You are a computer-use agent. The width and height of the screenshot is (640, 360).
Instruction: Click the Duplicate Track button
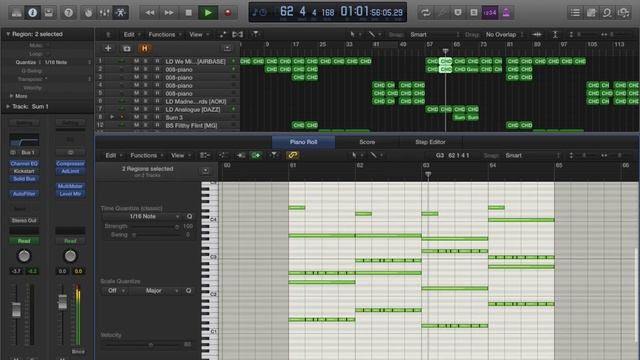127,48
